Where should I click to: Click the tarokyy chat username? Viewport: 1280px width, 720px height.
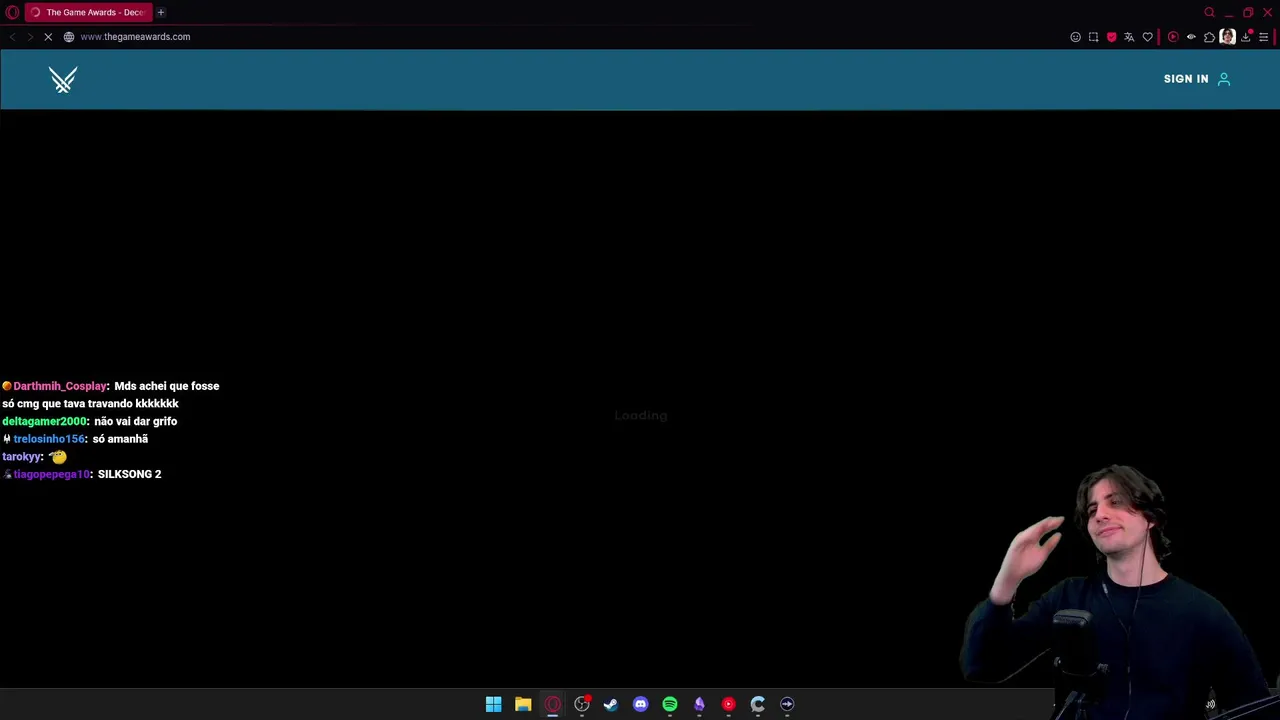tap(22, 457)
